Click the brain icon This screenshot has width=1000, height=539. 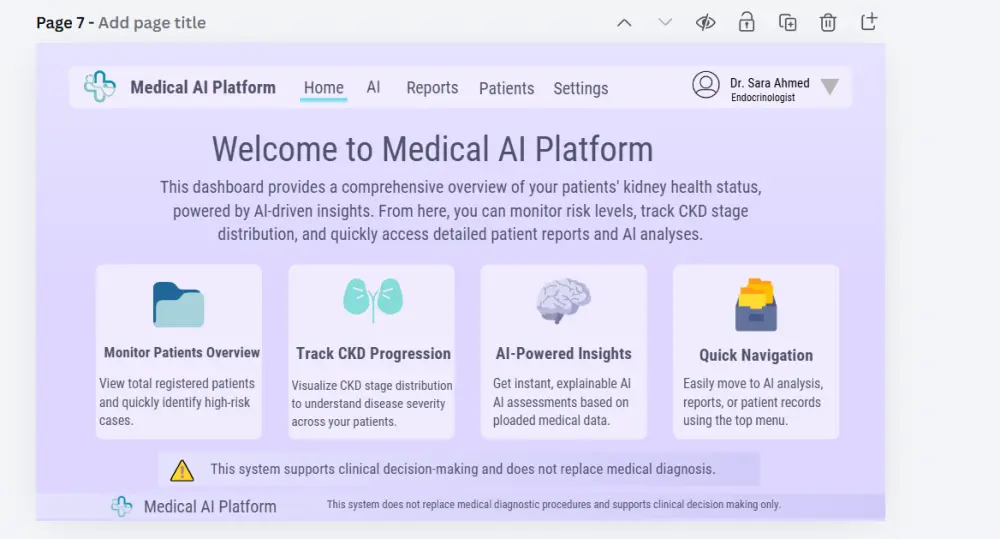pyautogui.click(x=563, y=300)
